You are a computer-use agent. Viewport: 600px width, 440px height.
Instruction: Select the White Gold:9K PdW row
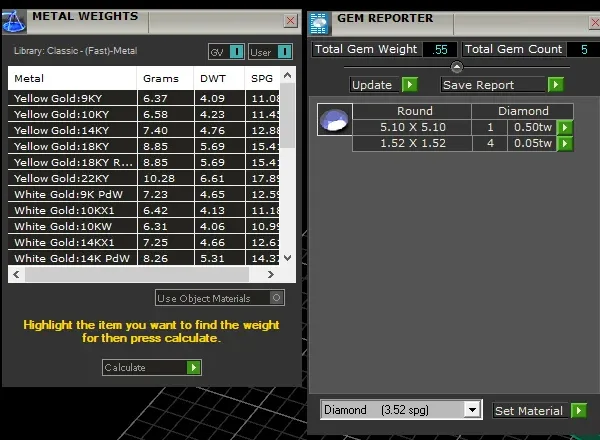click(143, 195)
